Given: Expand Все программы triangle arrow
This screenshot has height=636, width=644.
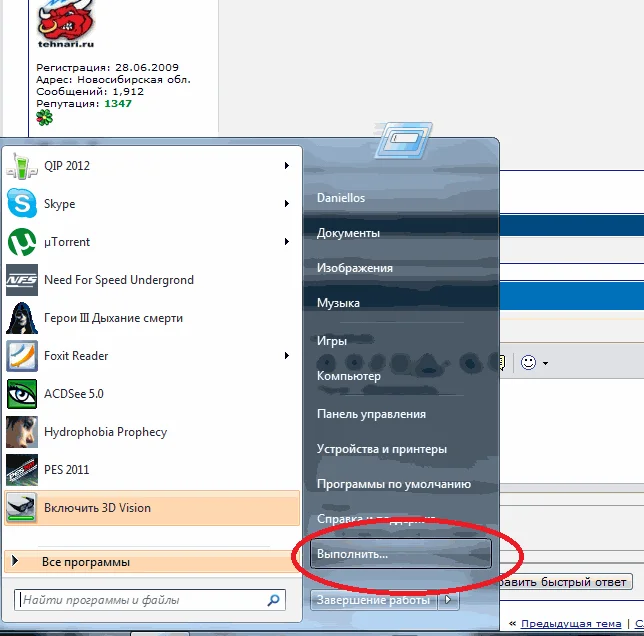Looking at the screenshot, I should (x=15, y=561).
